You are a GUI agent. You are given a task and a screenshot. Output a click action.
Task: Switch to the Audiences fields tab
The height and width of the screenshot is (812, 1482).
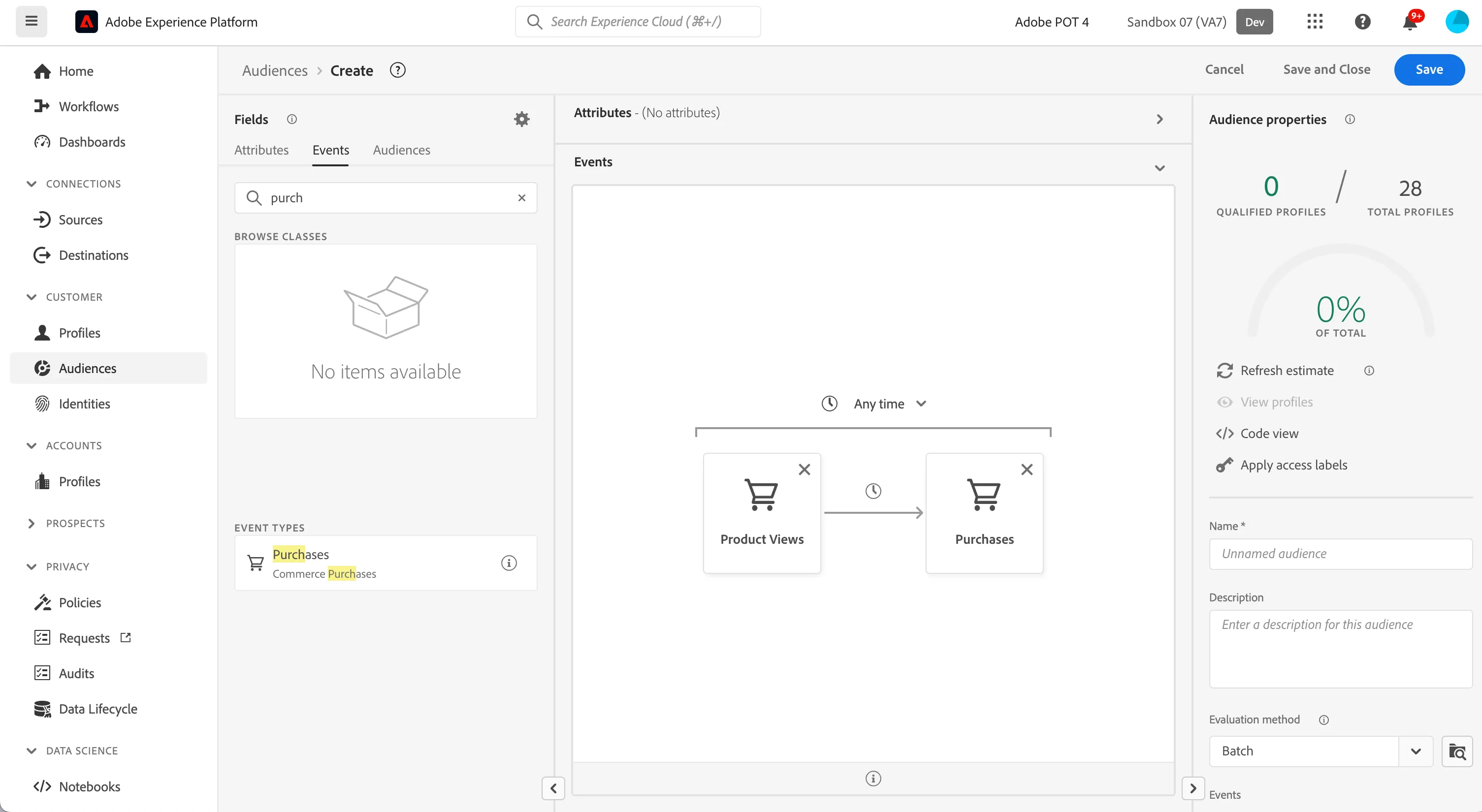click(402, 150)
